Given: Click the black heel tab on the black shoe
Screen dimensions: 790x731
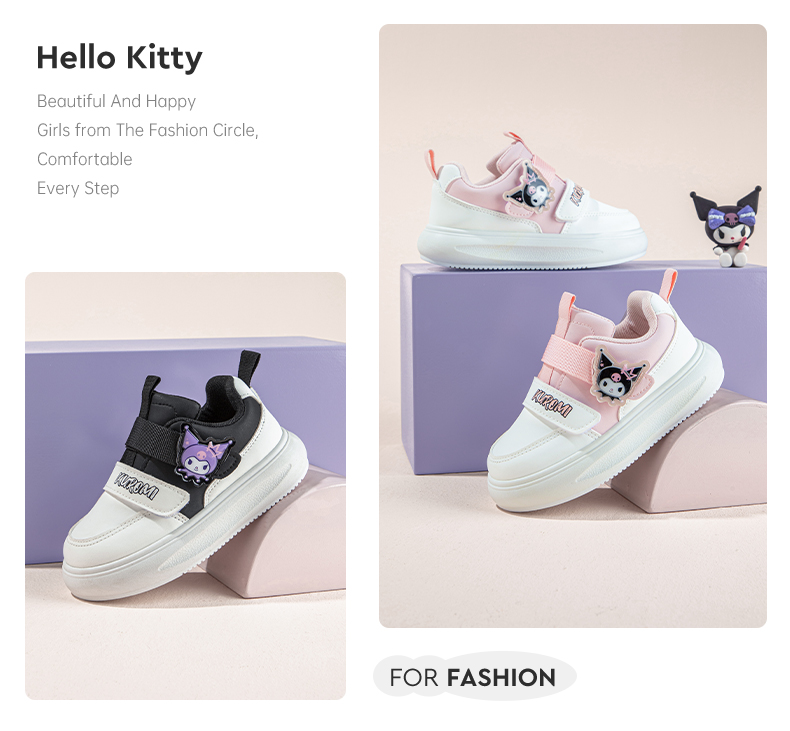Looking at the screenshot, I should click(x=248, y=361).
